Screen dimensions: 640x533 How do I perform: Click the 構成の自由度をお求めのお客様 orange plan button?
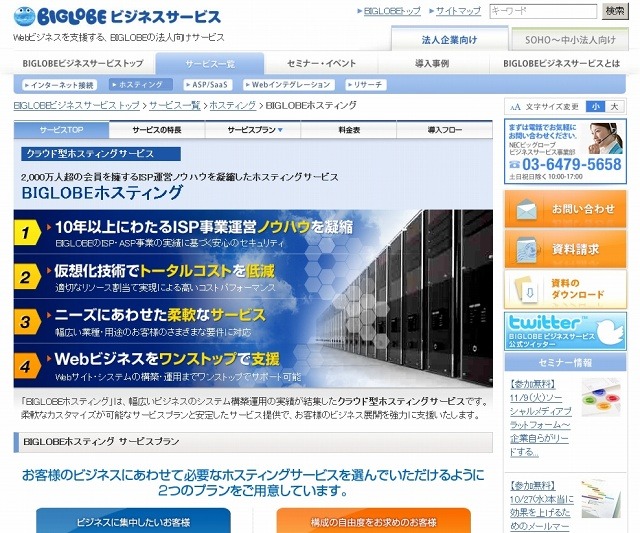point(373,521)
